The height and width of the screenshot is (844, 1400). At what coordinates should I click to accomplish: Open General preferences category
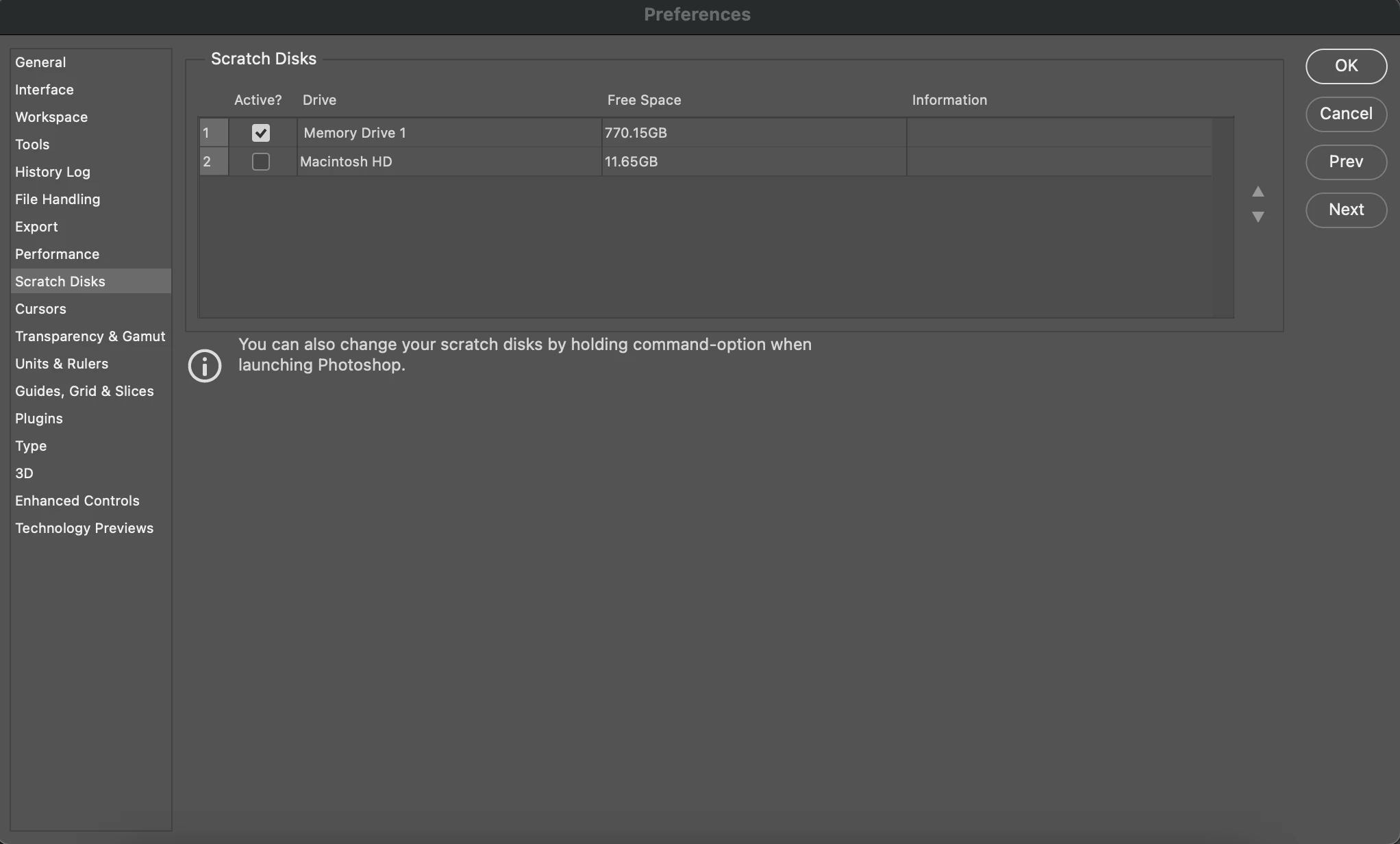pos(40,62)
